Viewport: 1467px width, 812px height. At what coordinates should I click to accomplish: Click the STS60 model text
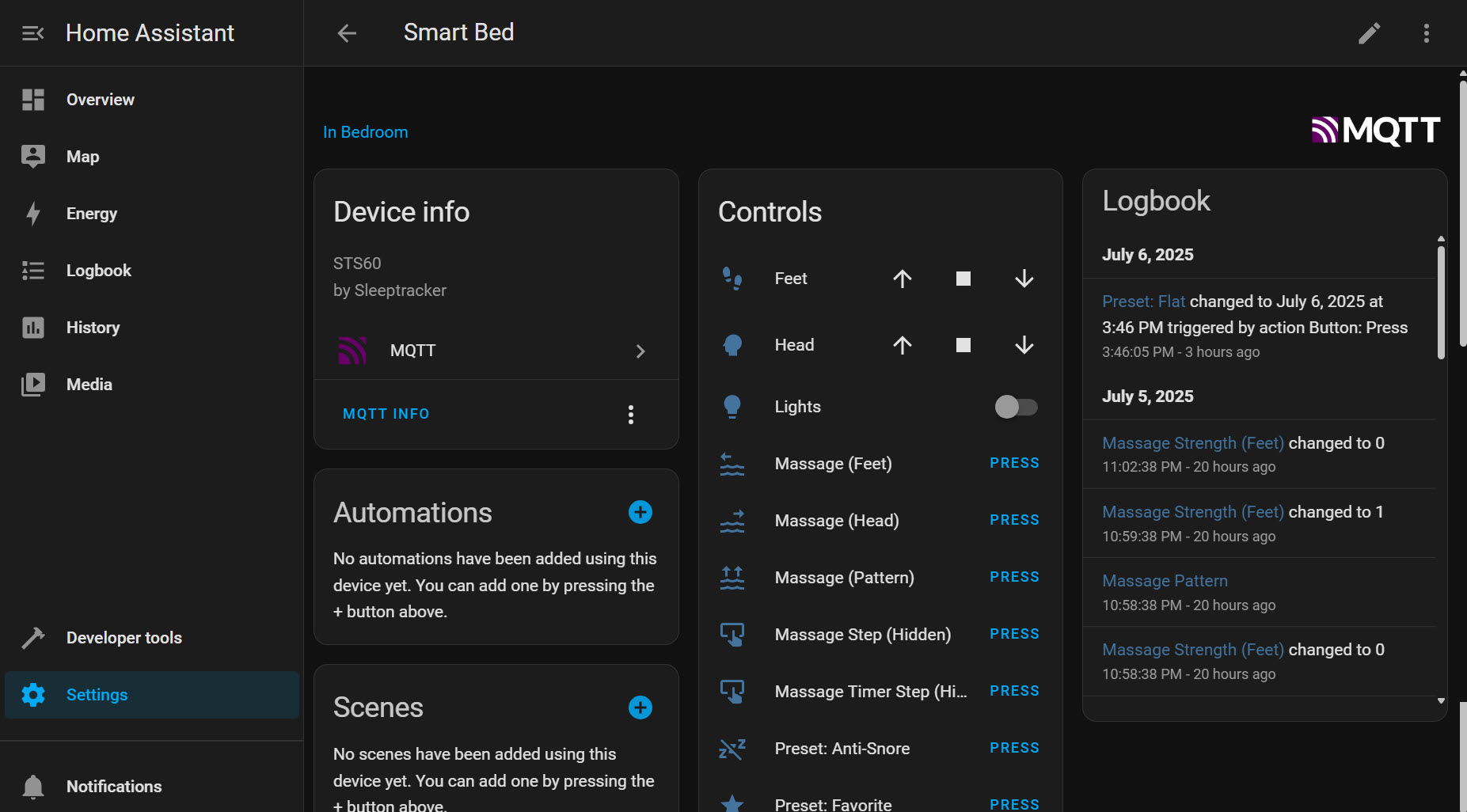[357, 264]
